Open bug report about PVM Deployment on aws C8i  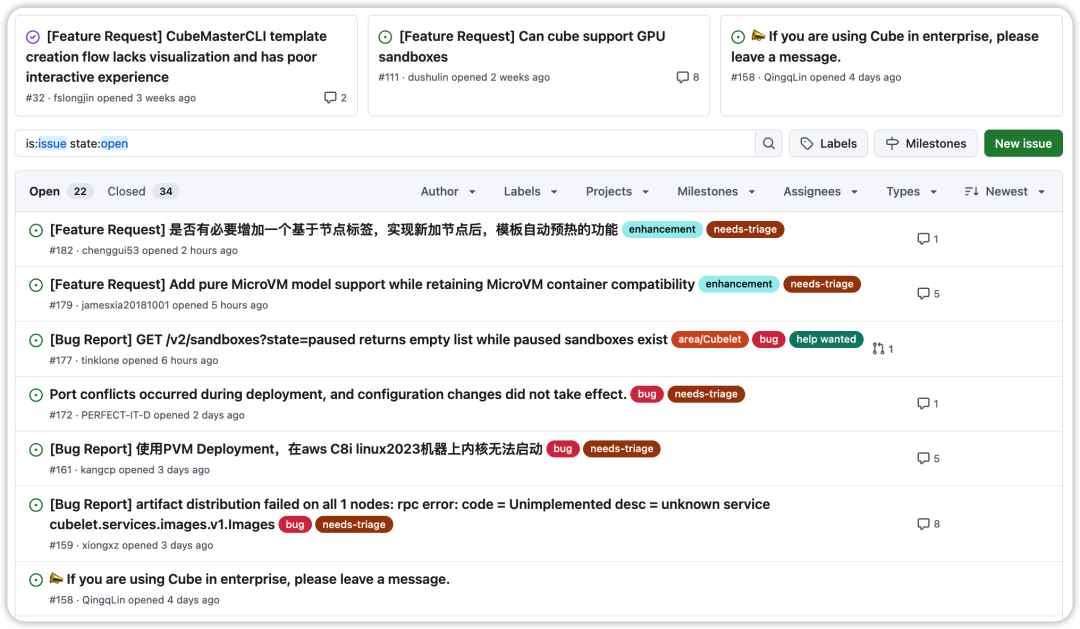(x=296, y=449)
